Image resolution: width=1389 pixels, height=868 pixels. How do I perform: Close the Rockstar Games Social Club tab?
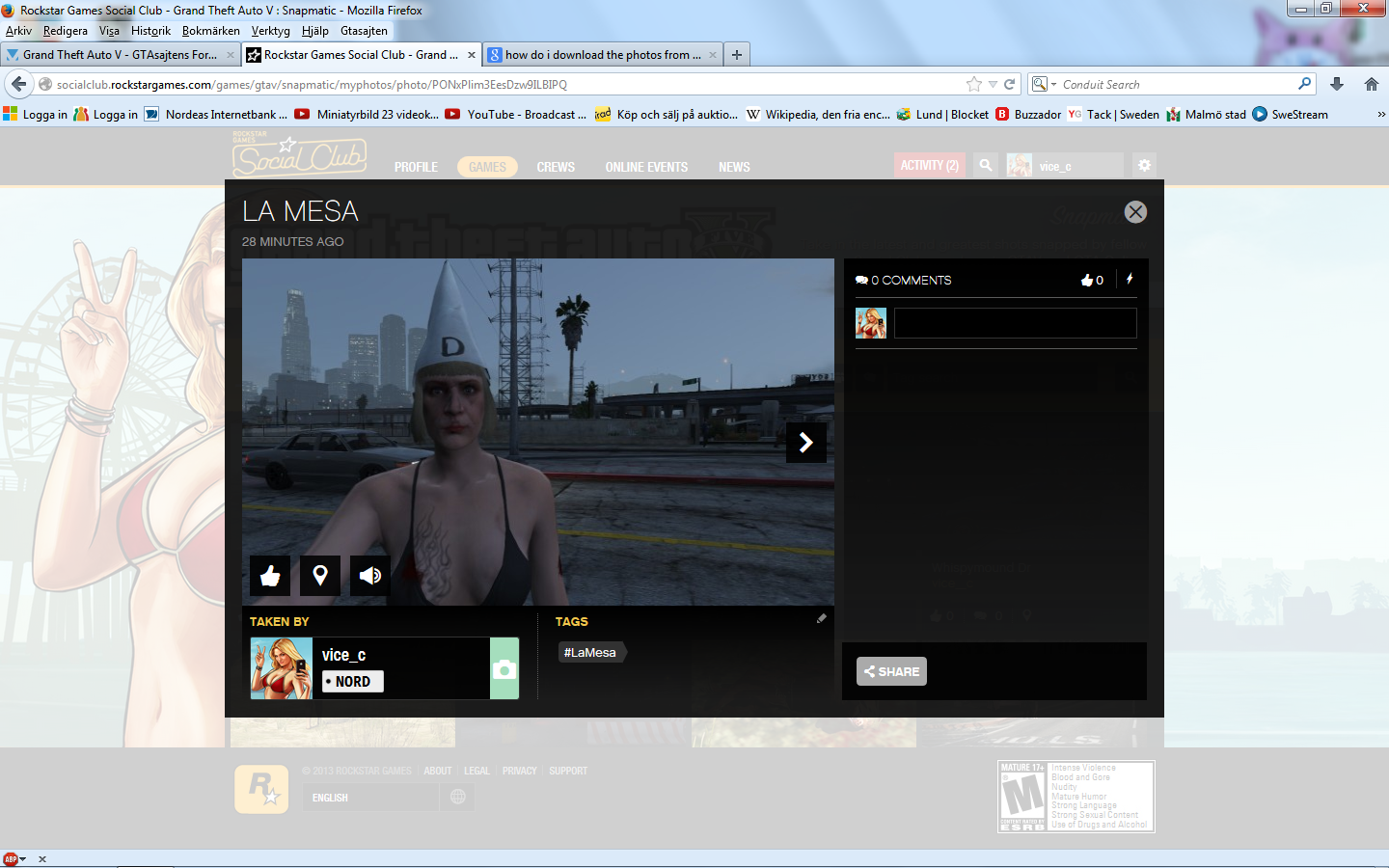[472, 55]
